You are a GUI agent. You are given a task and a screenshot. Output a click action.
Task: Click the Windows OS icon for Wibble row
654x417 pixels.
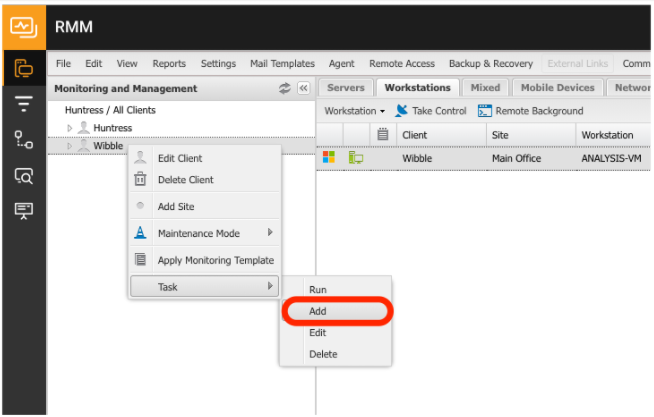point(329,157)
